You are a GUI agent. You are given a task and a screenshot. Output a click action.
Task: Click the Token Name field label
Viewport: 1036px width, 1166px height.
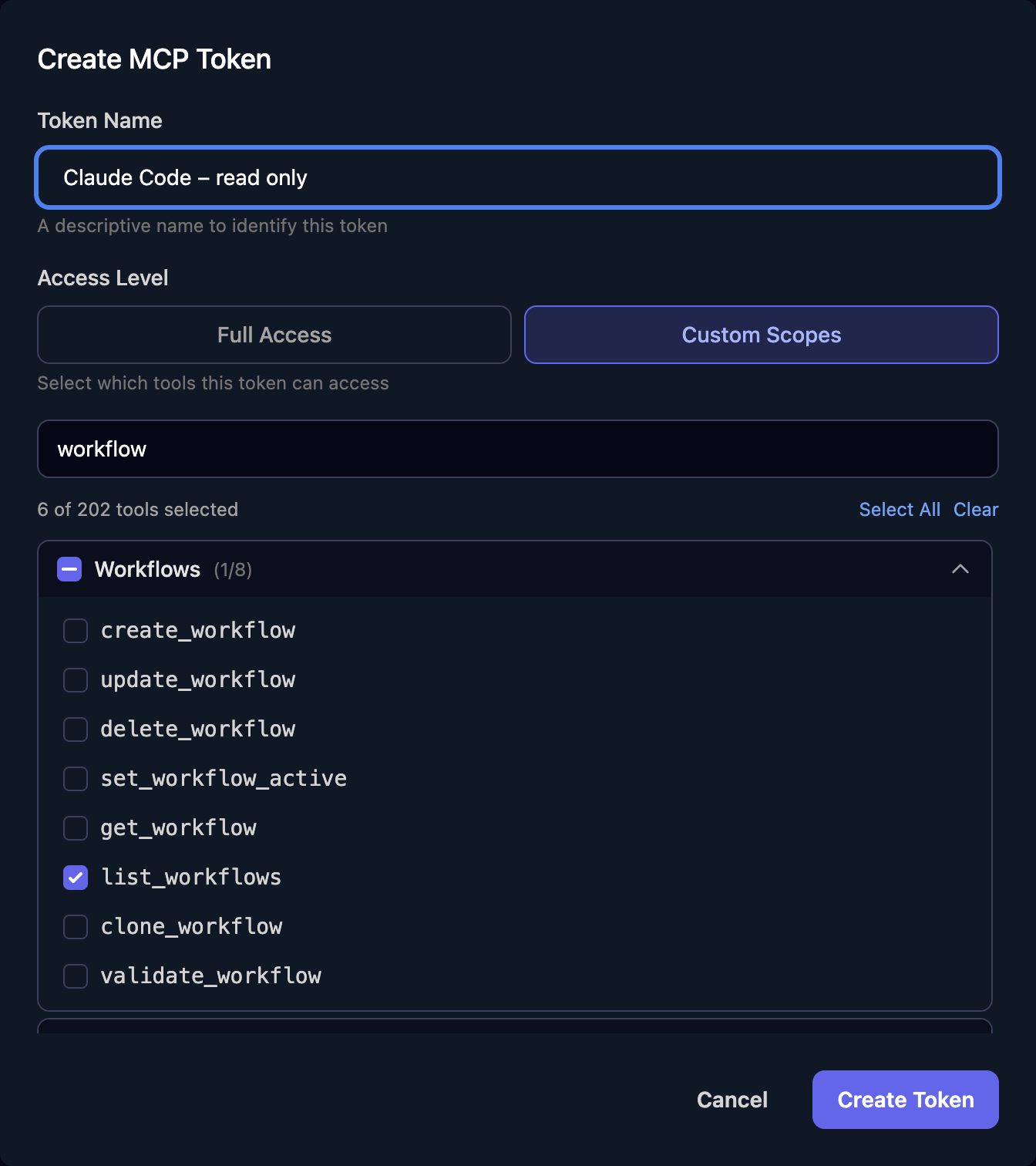[100, 120]
